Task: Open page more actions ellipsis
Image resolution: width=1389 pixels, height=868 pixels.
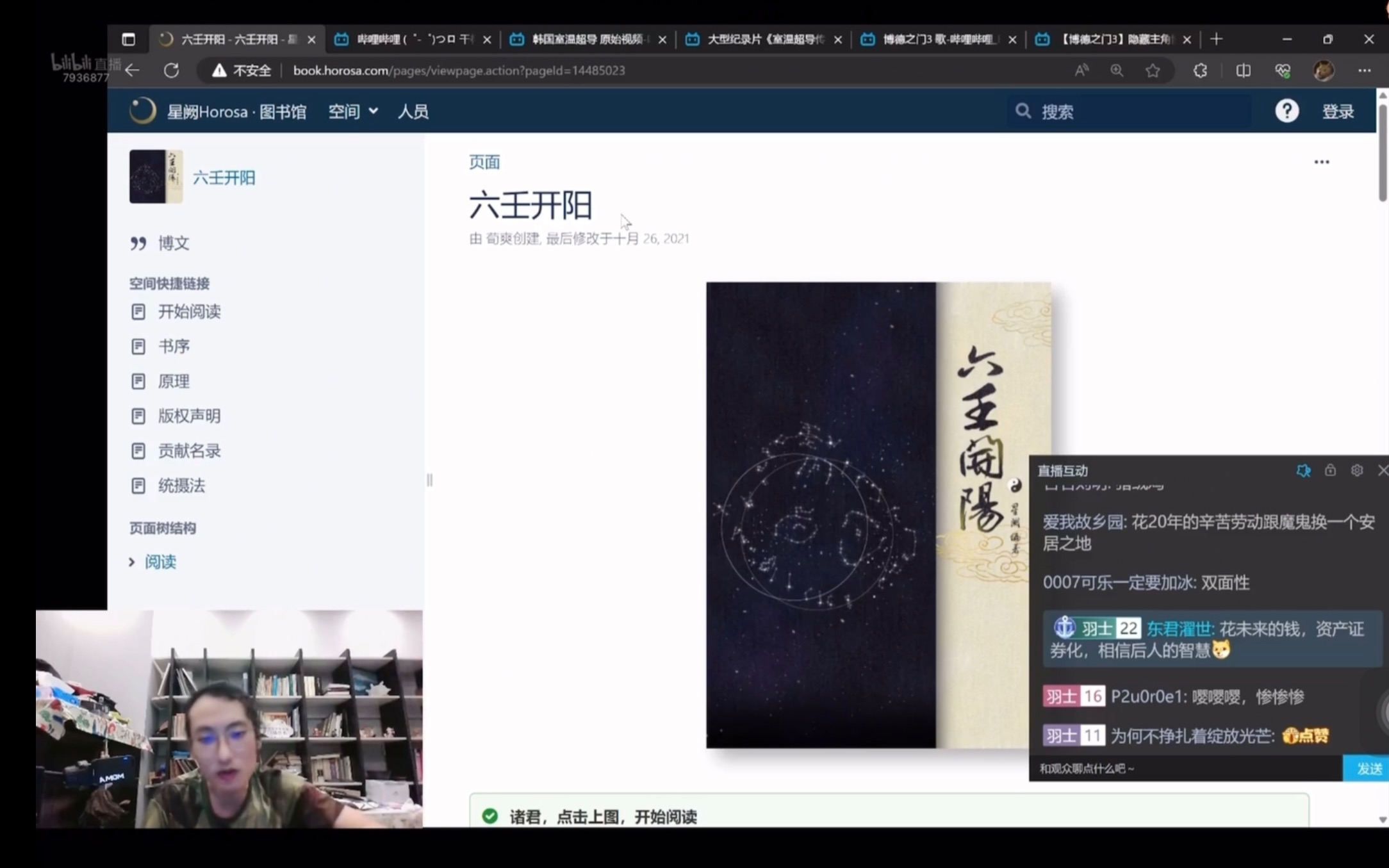Action: click(x=1321, y=162)
